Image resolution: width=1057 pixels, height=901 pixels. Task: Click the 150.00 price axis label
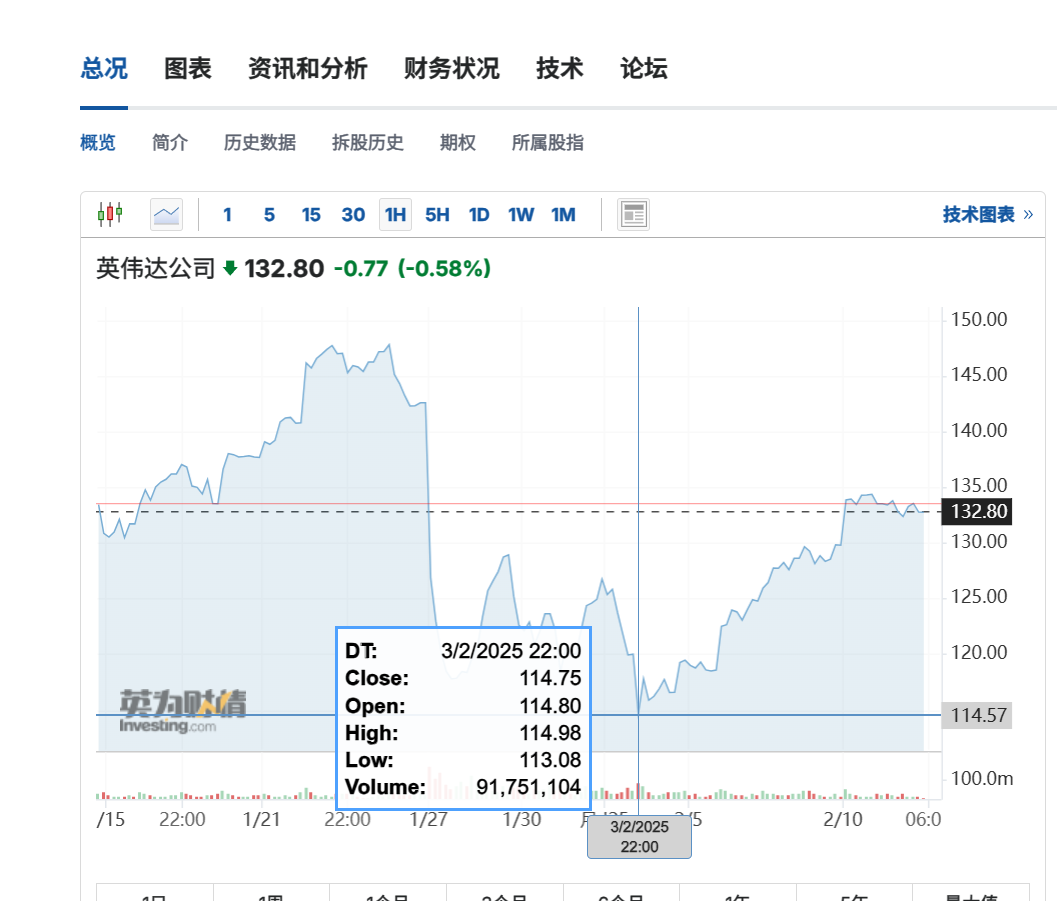click(x=979, y=319)
